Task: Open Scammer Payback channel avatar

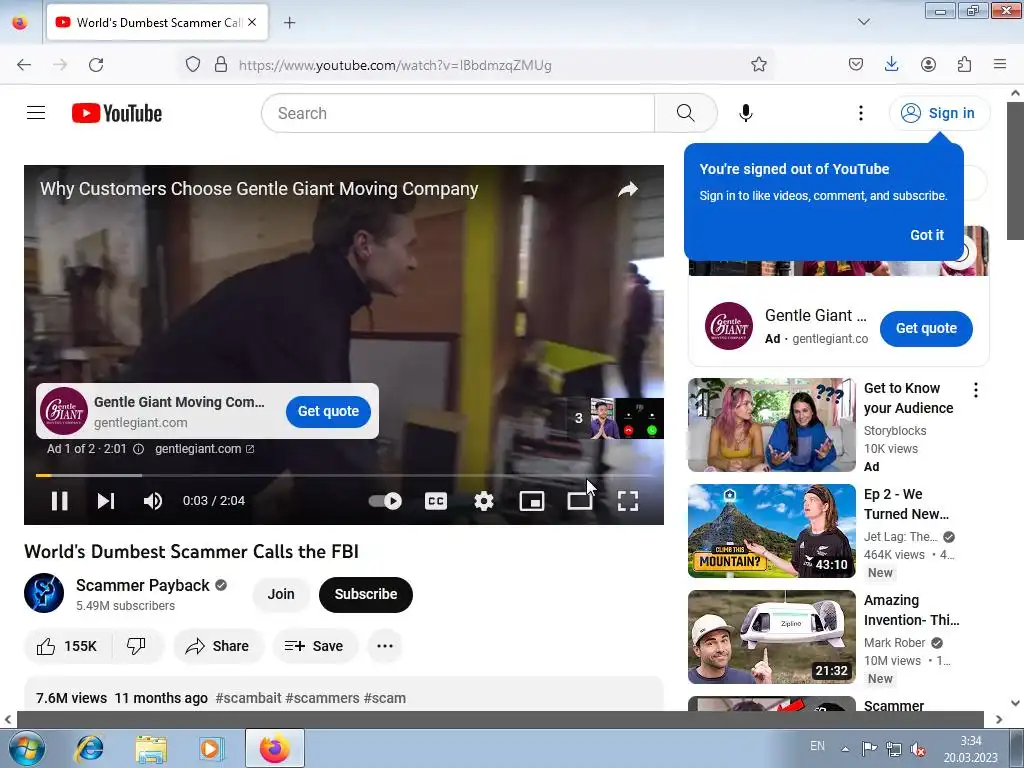Action: click(x=44, y=593)
